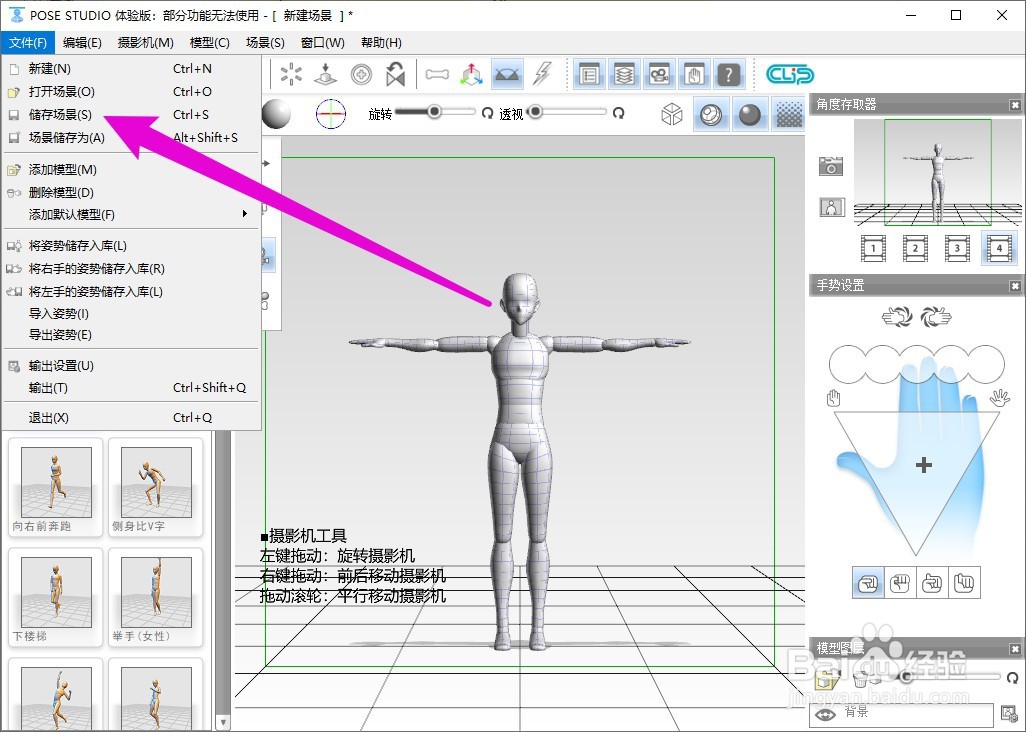Open 输出设置(U) from the menu
Image resolution: width=1026 pixels, height=732 pixels.
[131, 366]
